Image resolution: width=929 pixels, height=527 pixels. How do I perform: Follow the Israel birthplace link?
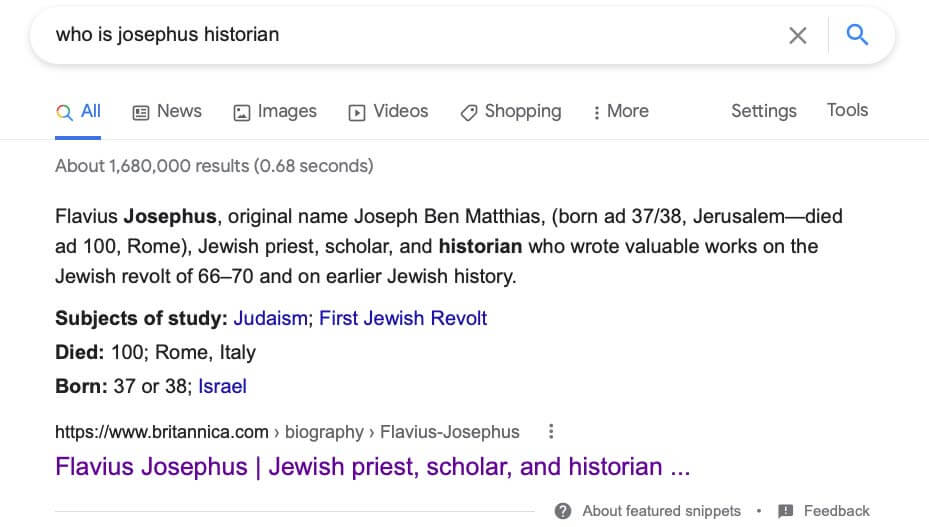222,387
